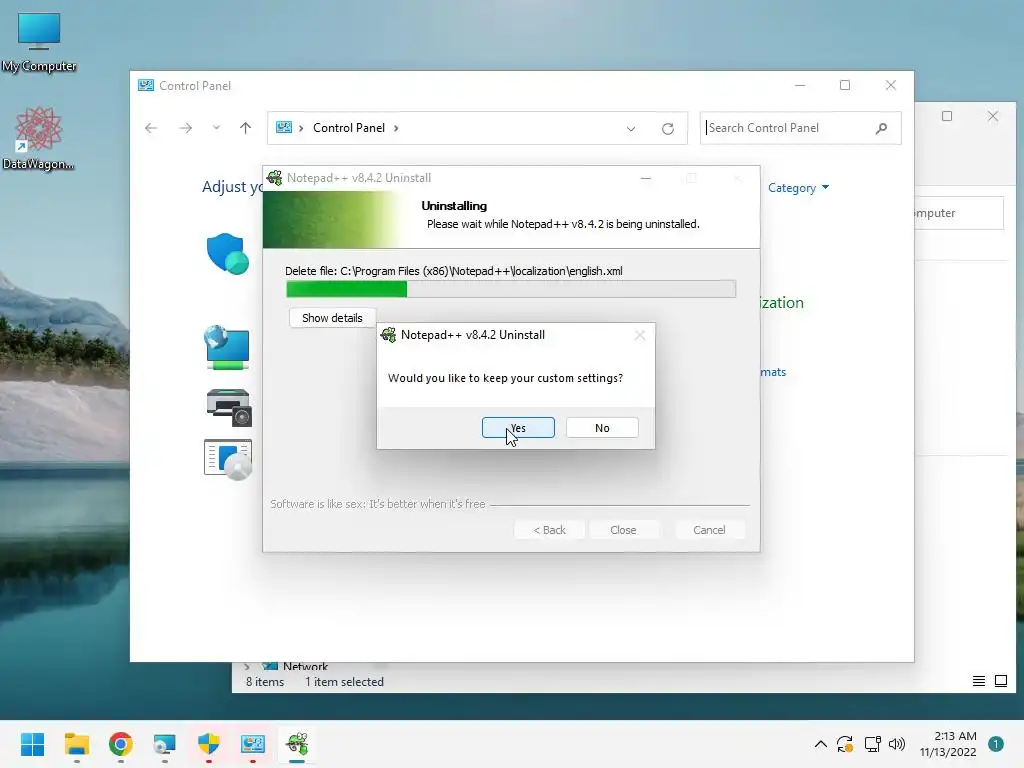This screenshot has height=768, width=1024.
Task: Open the DataWagon desktop shortcut
Action: click(x=38, y=138)
